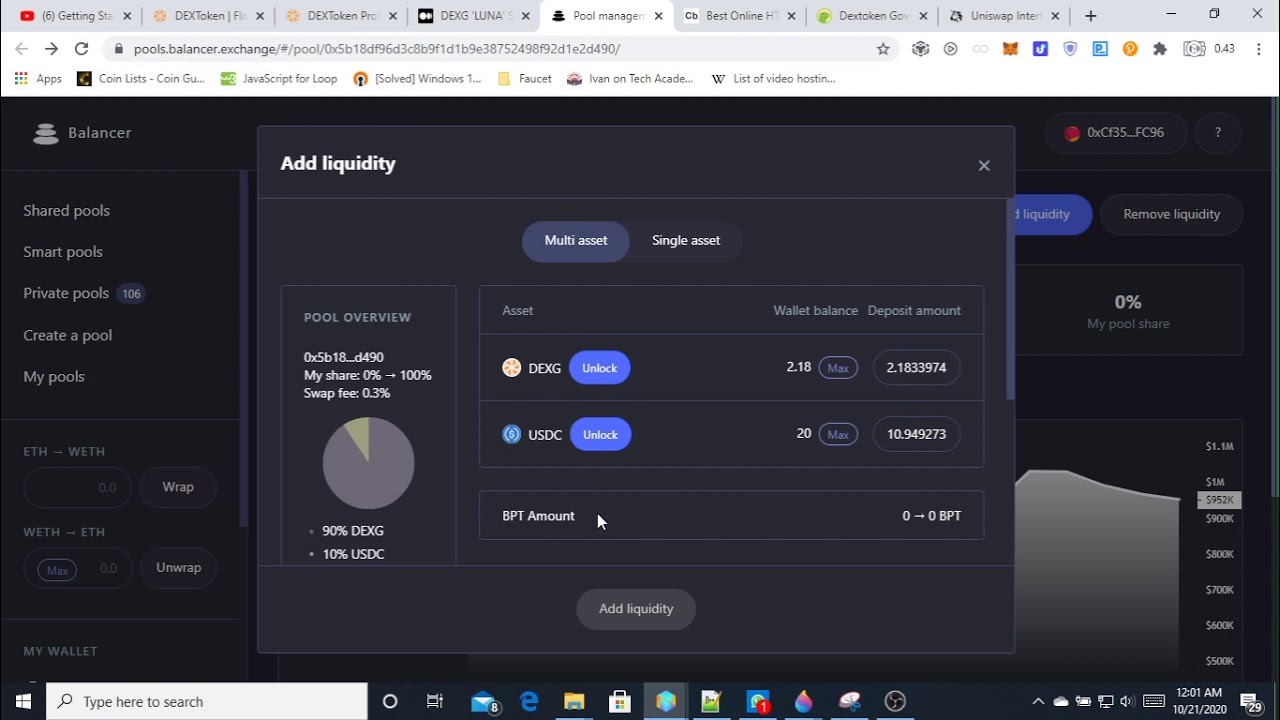Set max USDC deposit amount
1280x720 pixels.
coord(838,434)
